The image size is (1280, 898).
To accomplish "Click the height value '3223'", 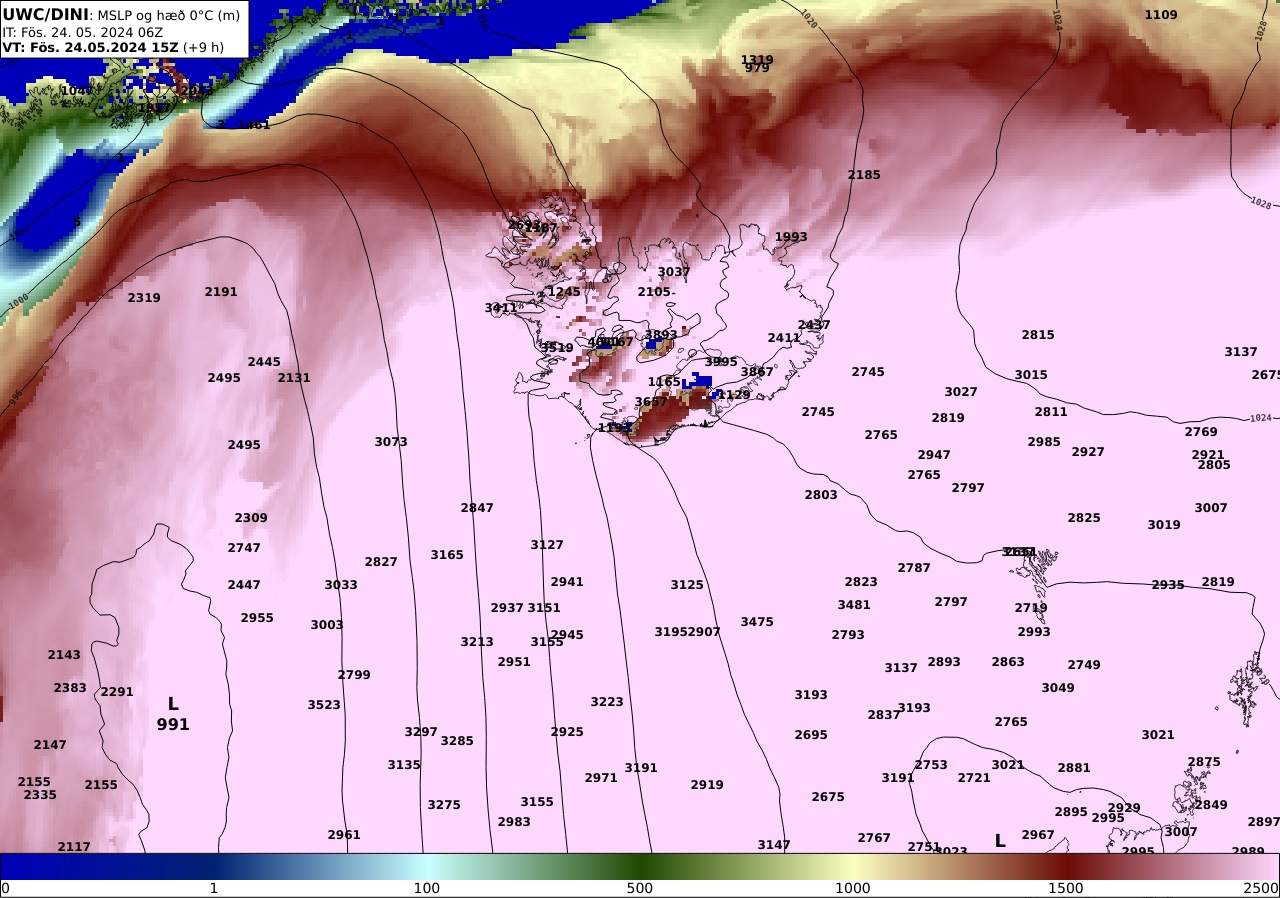I will tap(607, 702).
